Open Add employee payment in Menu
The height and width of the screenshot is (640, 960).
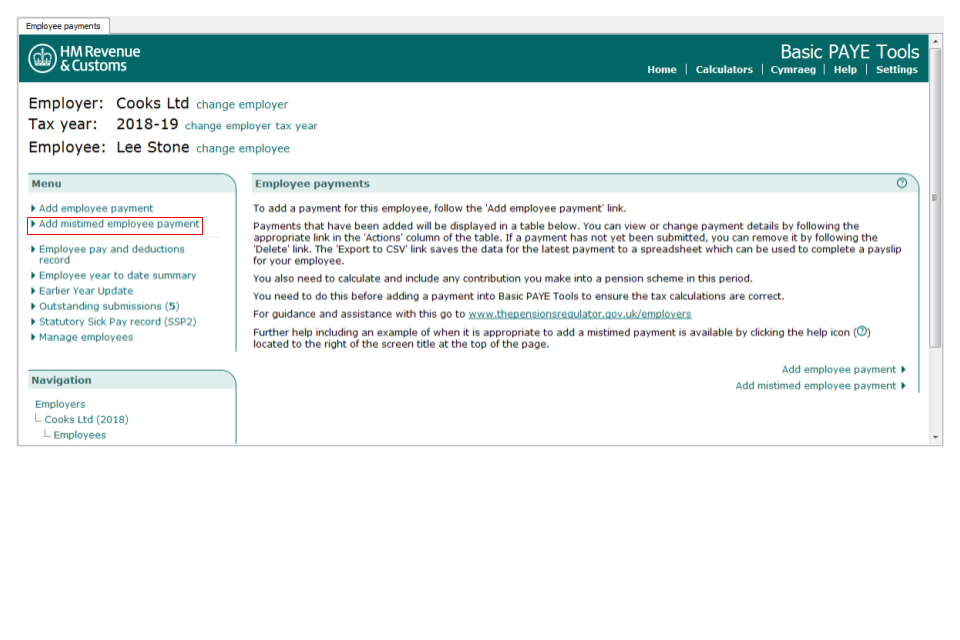click(x=96, y=208)
